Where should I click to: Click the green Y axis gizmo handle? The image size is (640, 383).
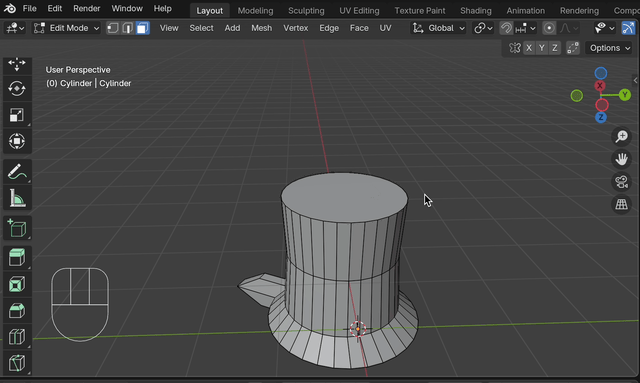[x=624, y=95]
